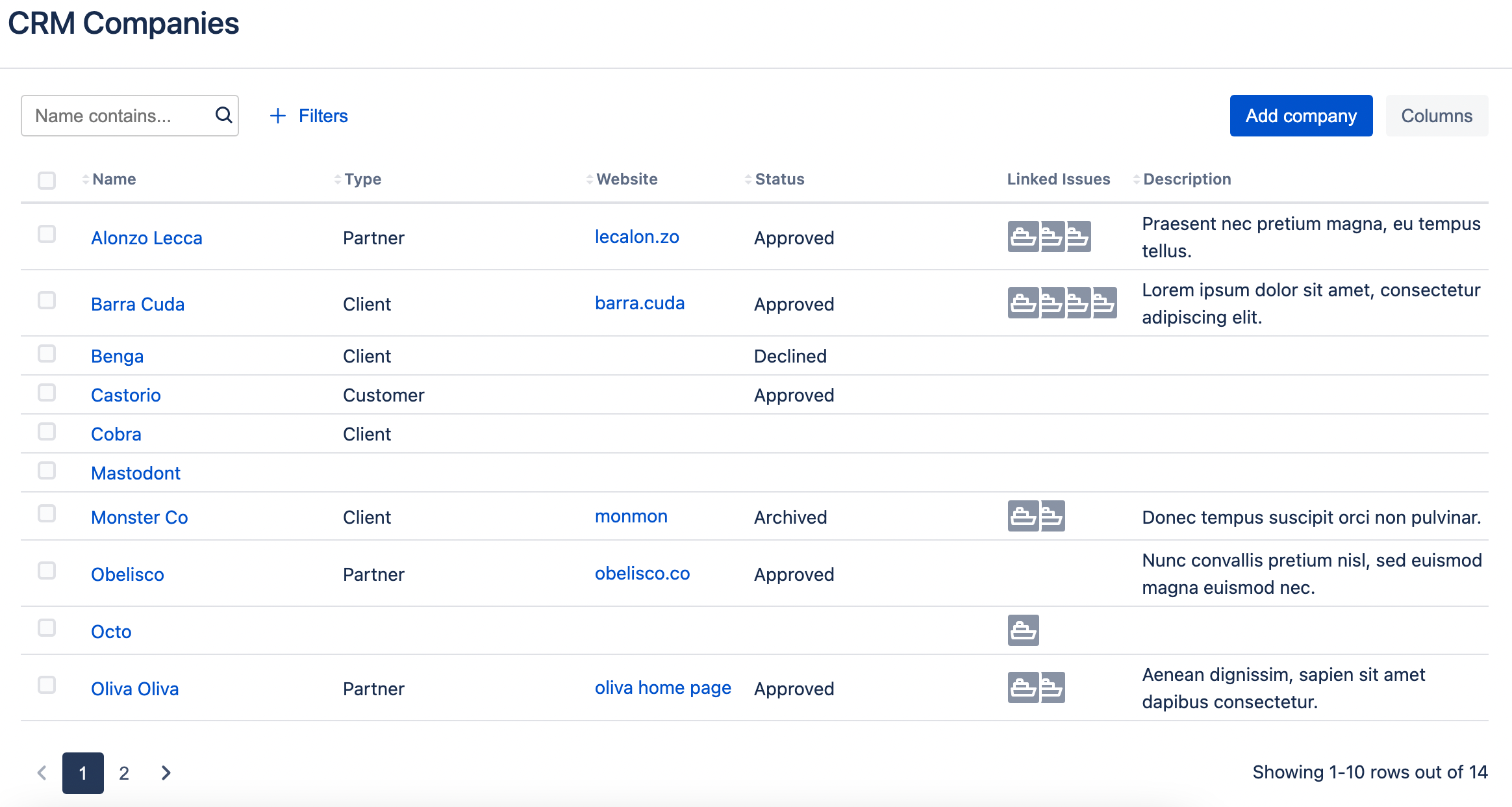1512x807 pixels.
Task: Go to next page with right chevron
Action: (166, 773)
